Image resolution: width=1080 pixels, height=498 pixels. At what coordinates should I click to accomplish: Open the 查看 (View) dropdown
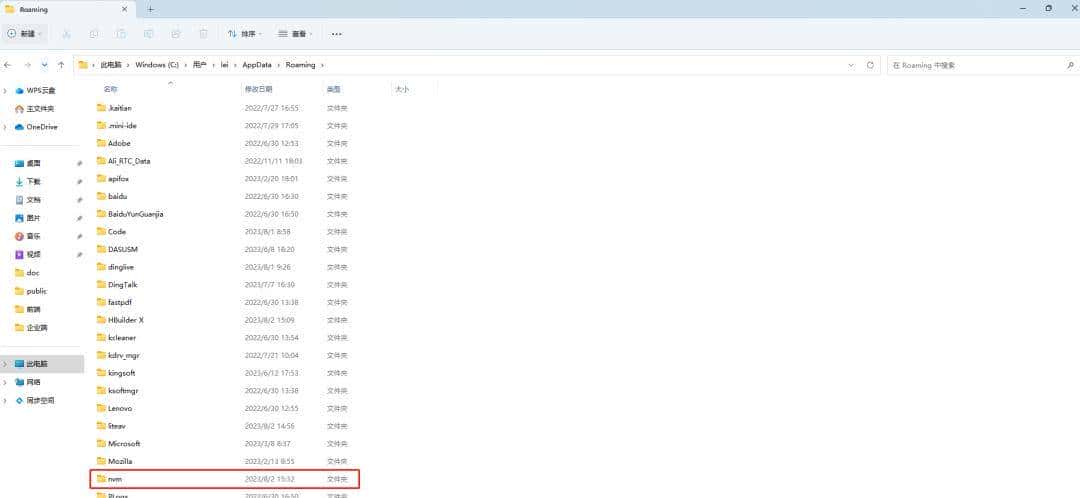pyautogui.click(x=295, y=34)
